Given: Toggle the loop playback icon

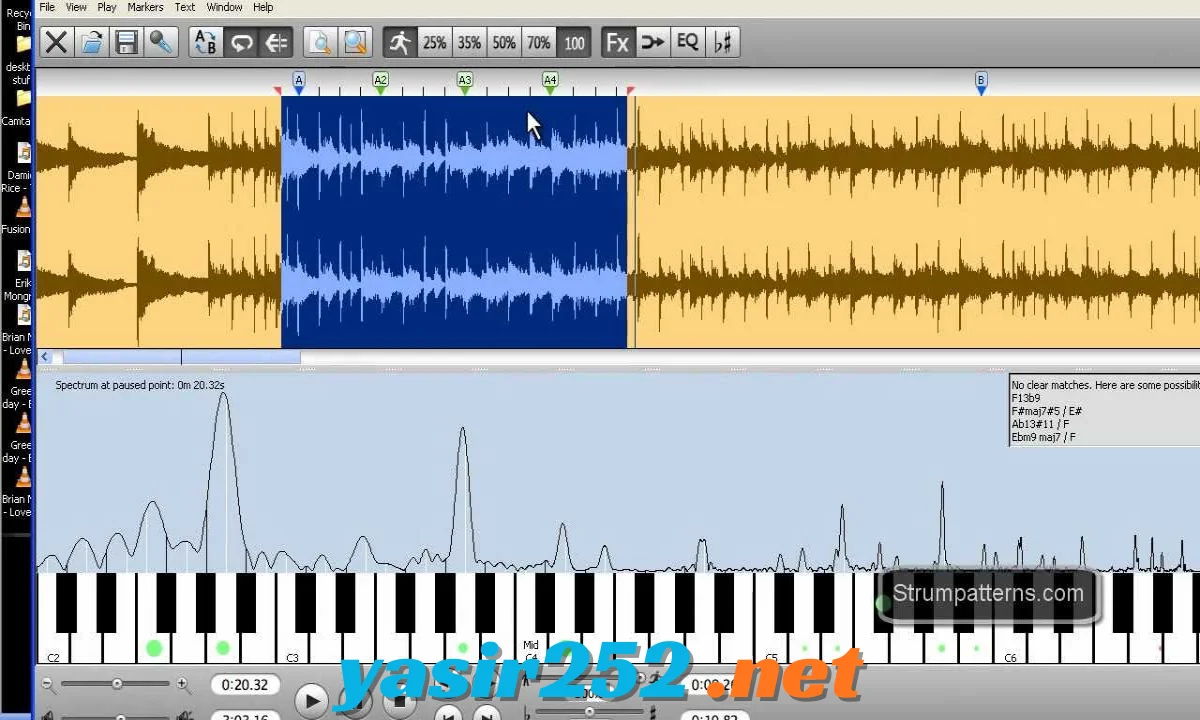Looking at the screenshot, I should tap(241, 42).
